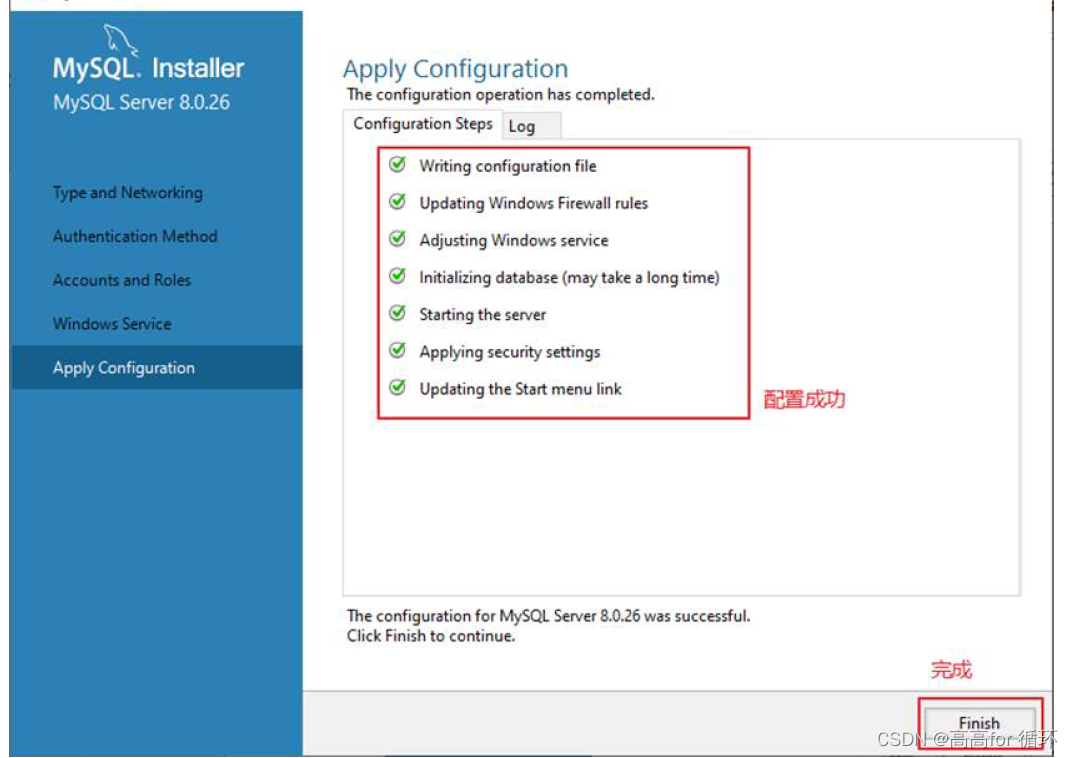Click 'MySQL Server 8.0.26' sidebar subtitle
The height and width of the screenshot is (758, 1073).
point(142,103)
